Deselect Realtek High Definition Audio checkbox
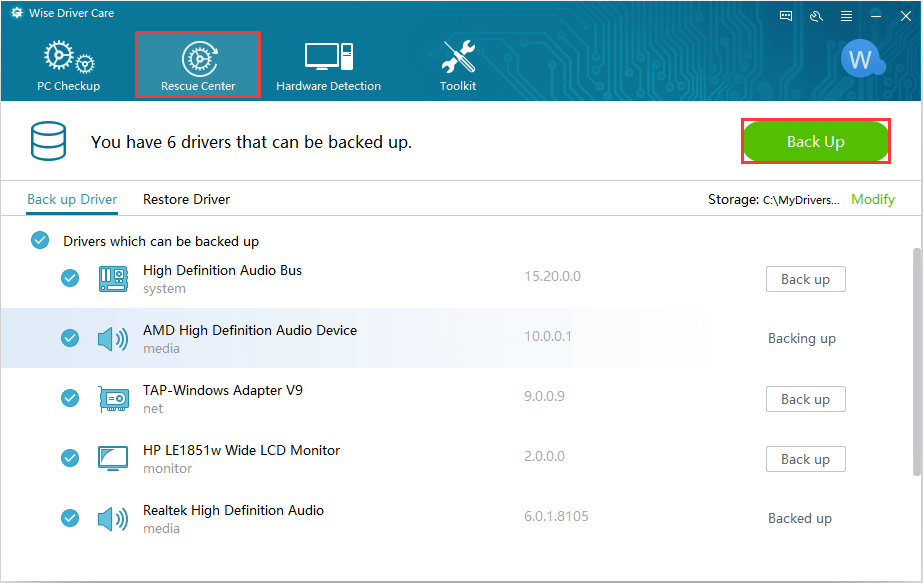Image resolution: width=923 pixels, height=583 pixels. coord(70,518)
